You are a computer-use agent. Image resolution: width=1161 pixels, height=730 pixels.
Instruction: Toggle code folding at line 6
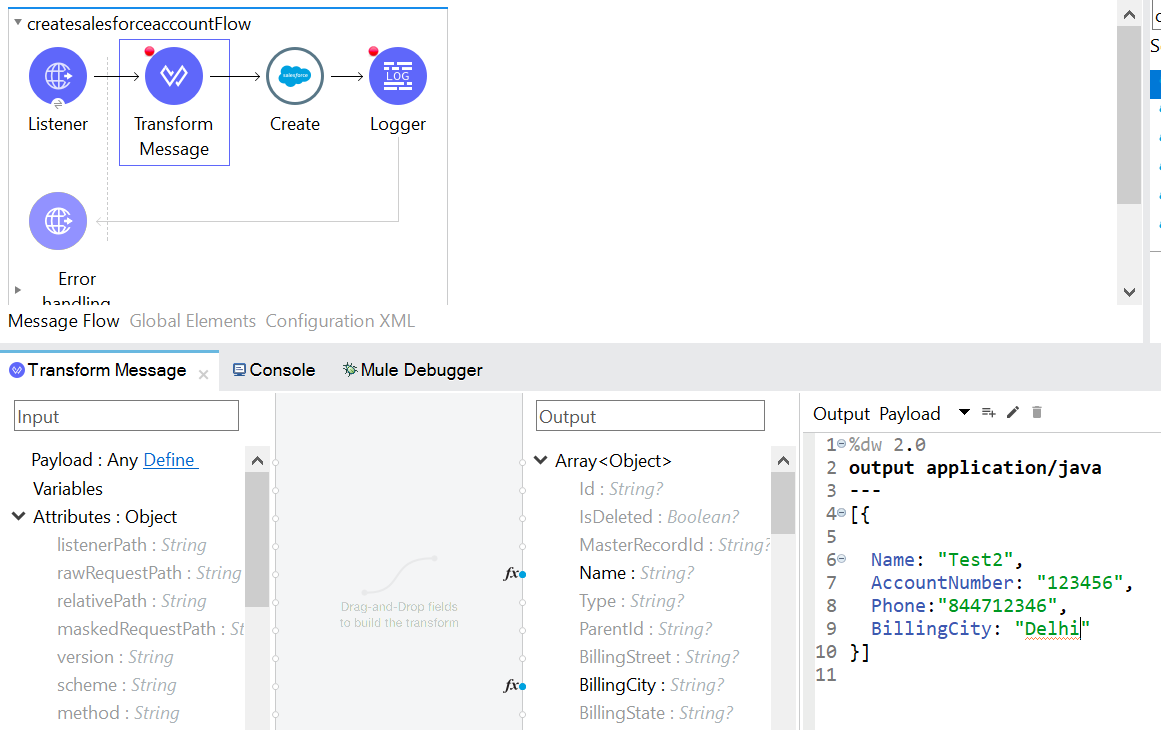click(841, 559)
